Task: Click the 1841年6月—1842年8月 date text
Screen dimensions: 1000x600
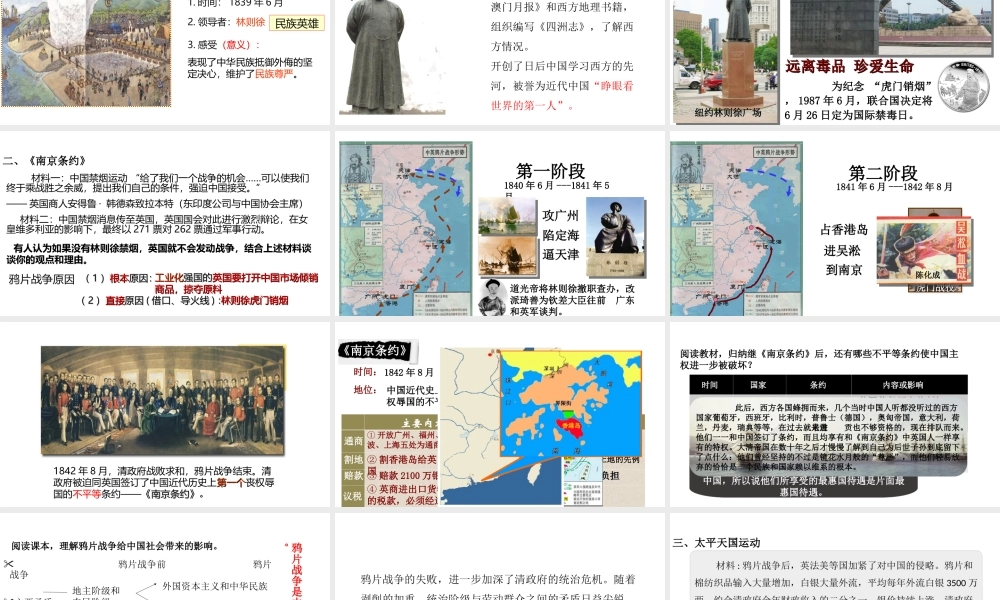Action: (894, 187)
